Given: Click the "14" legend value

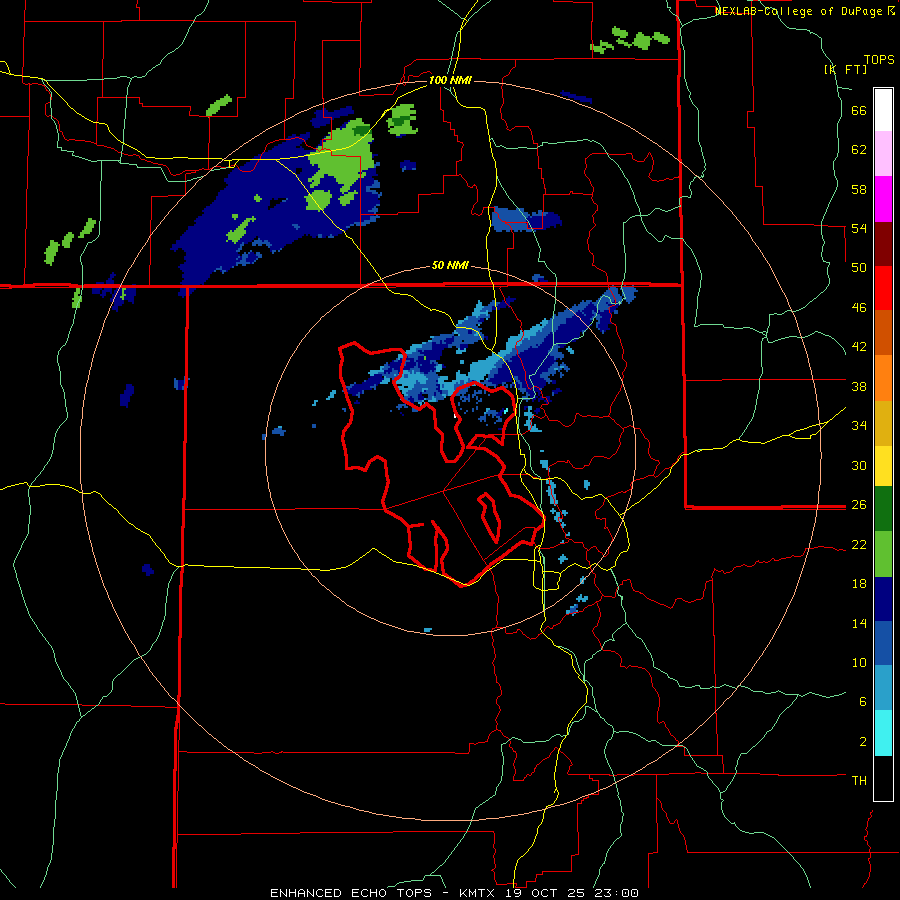Looking at the screenshot, I should [859, 623].
